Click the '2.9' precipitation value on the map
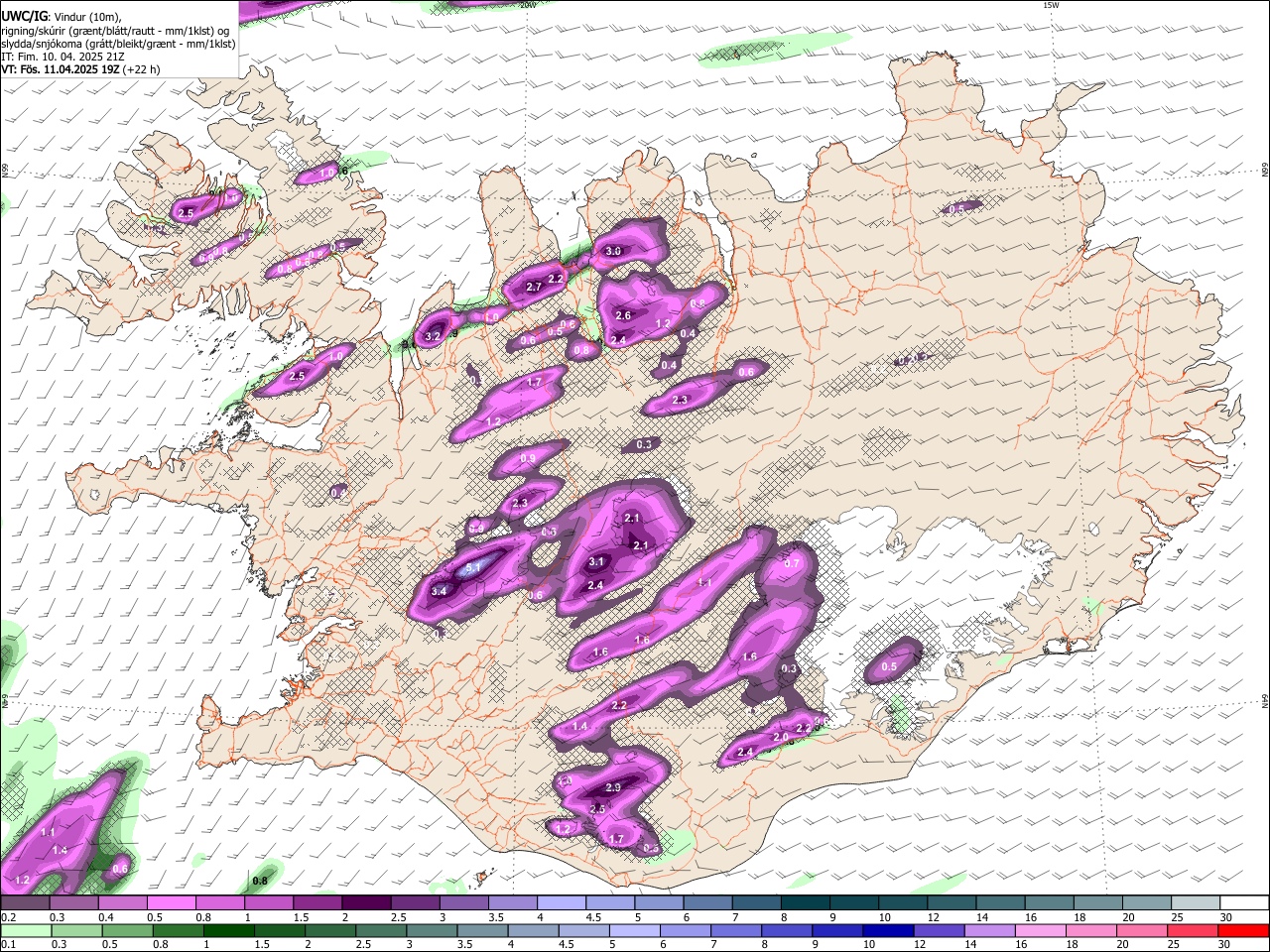The height and width of the screenshot is (952, 1270). click(612, 787)
